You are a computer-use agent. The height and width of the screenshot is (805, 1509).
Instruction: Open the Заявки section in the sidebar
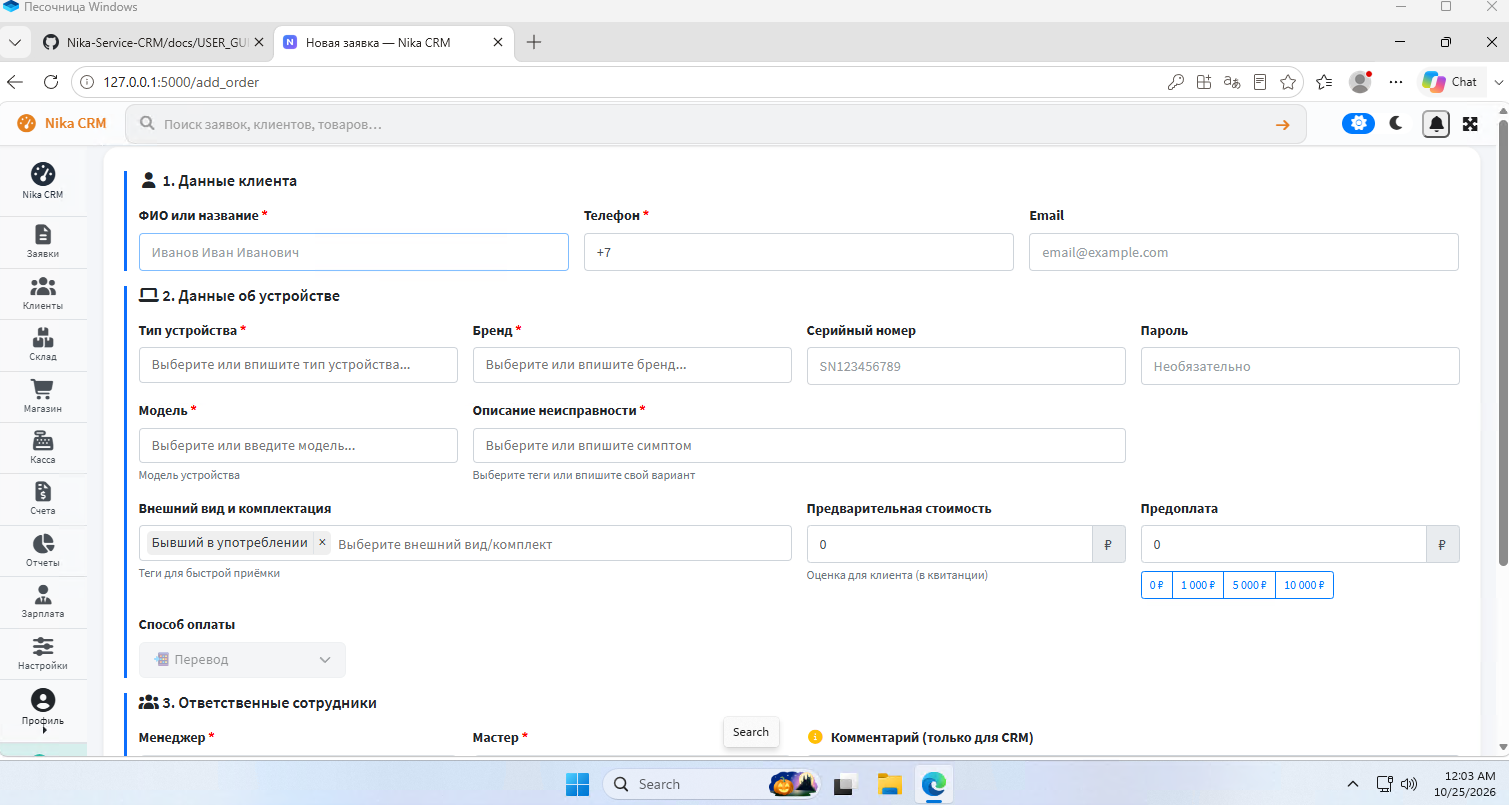43,241
